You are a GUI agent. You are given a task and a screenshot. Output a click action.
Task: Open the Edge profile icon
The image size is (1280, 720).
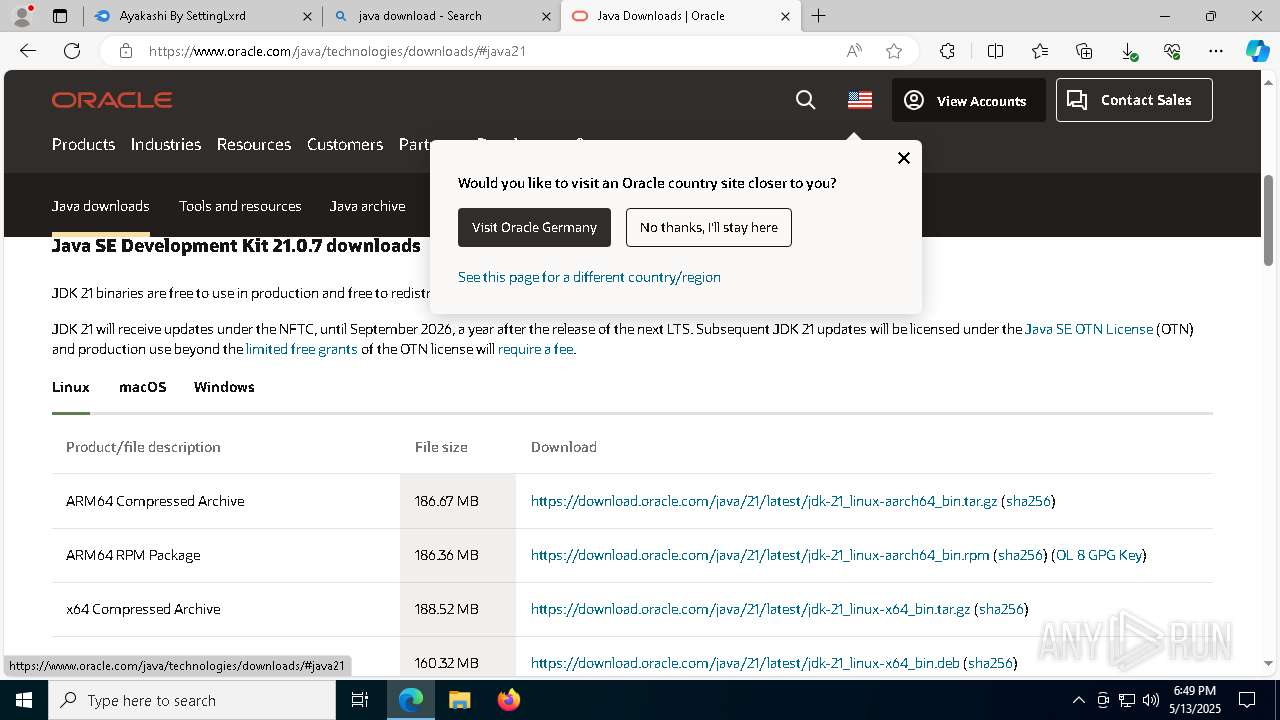[21, 15]
